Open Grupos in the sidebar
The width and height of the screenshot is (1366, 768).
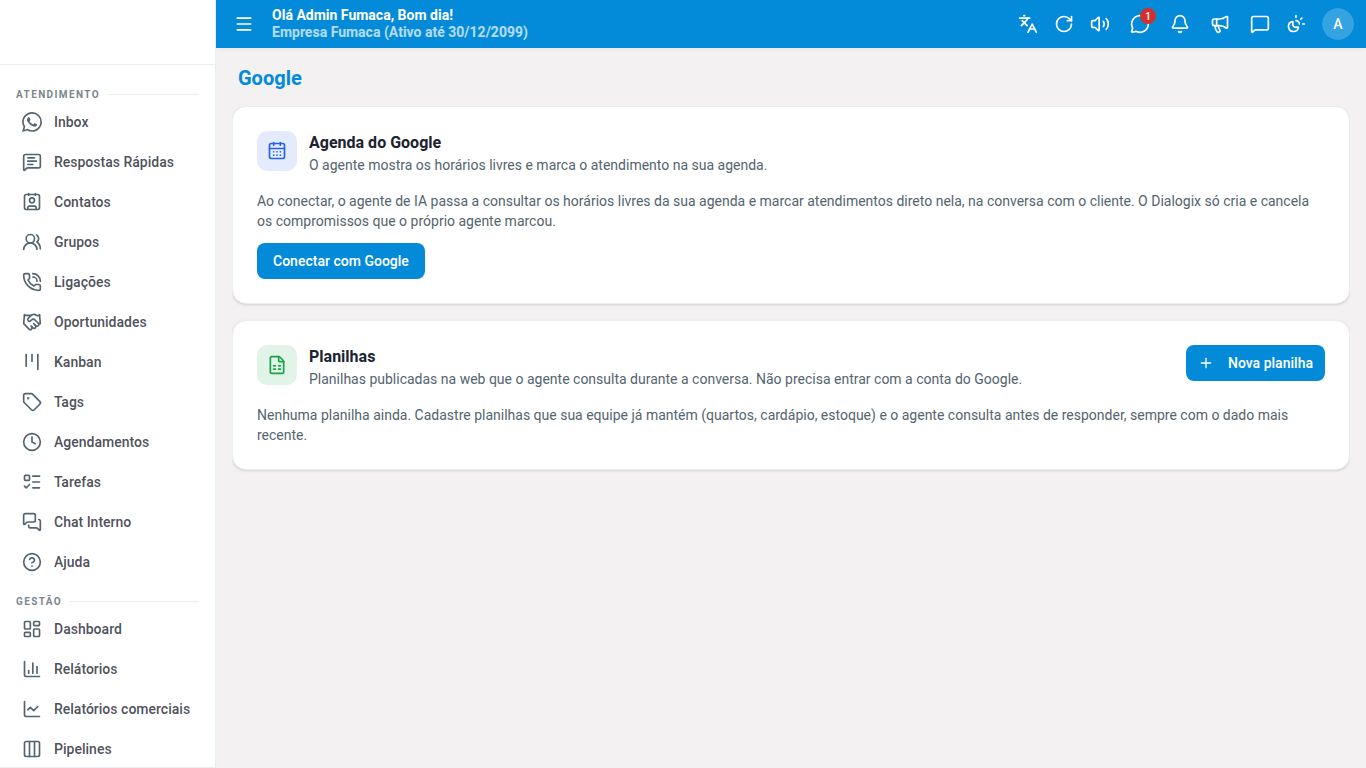pos(108,242)
